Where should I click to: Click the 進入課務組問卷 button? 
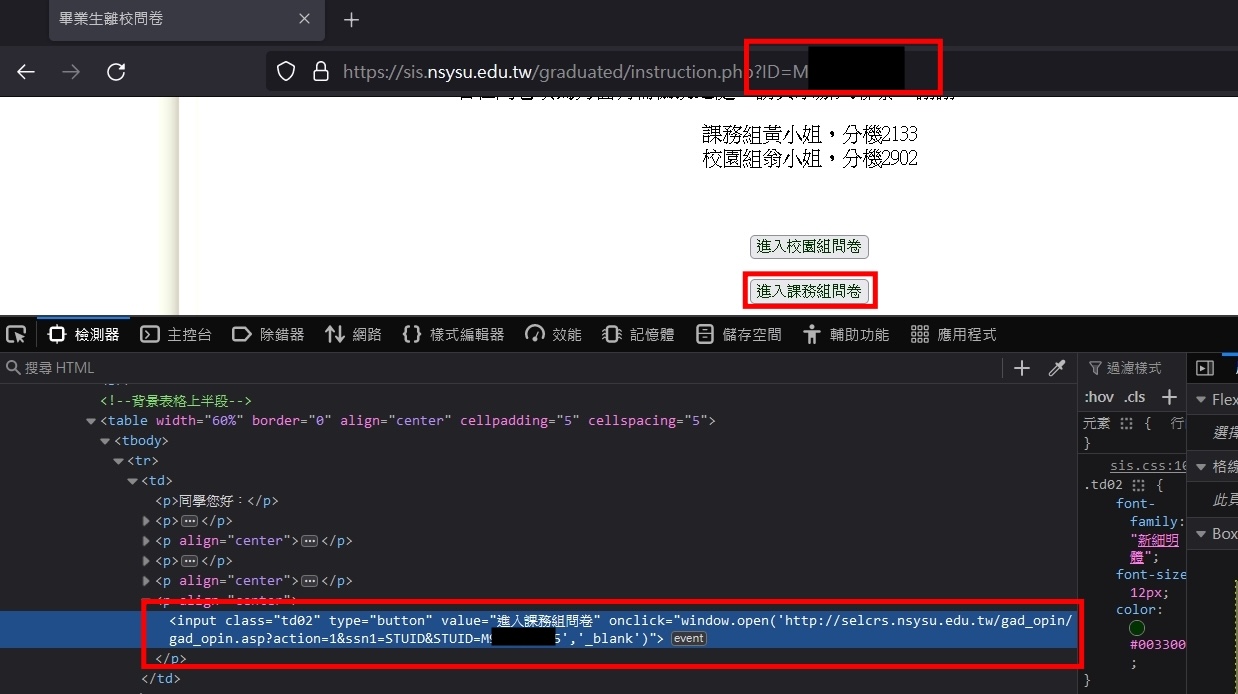coord(809,291)
